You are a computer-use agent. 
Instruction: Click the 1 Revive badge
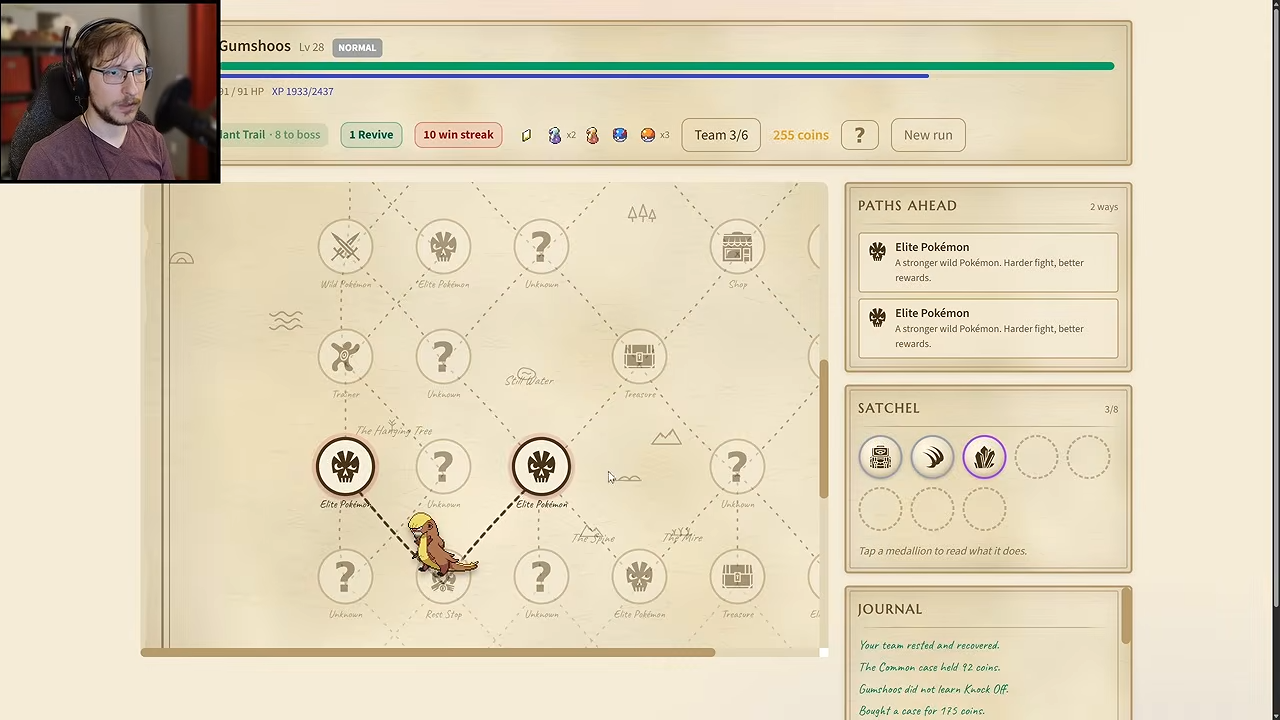(x=371, y=135)
